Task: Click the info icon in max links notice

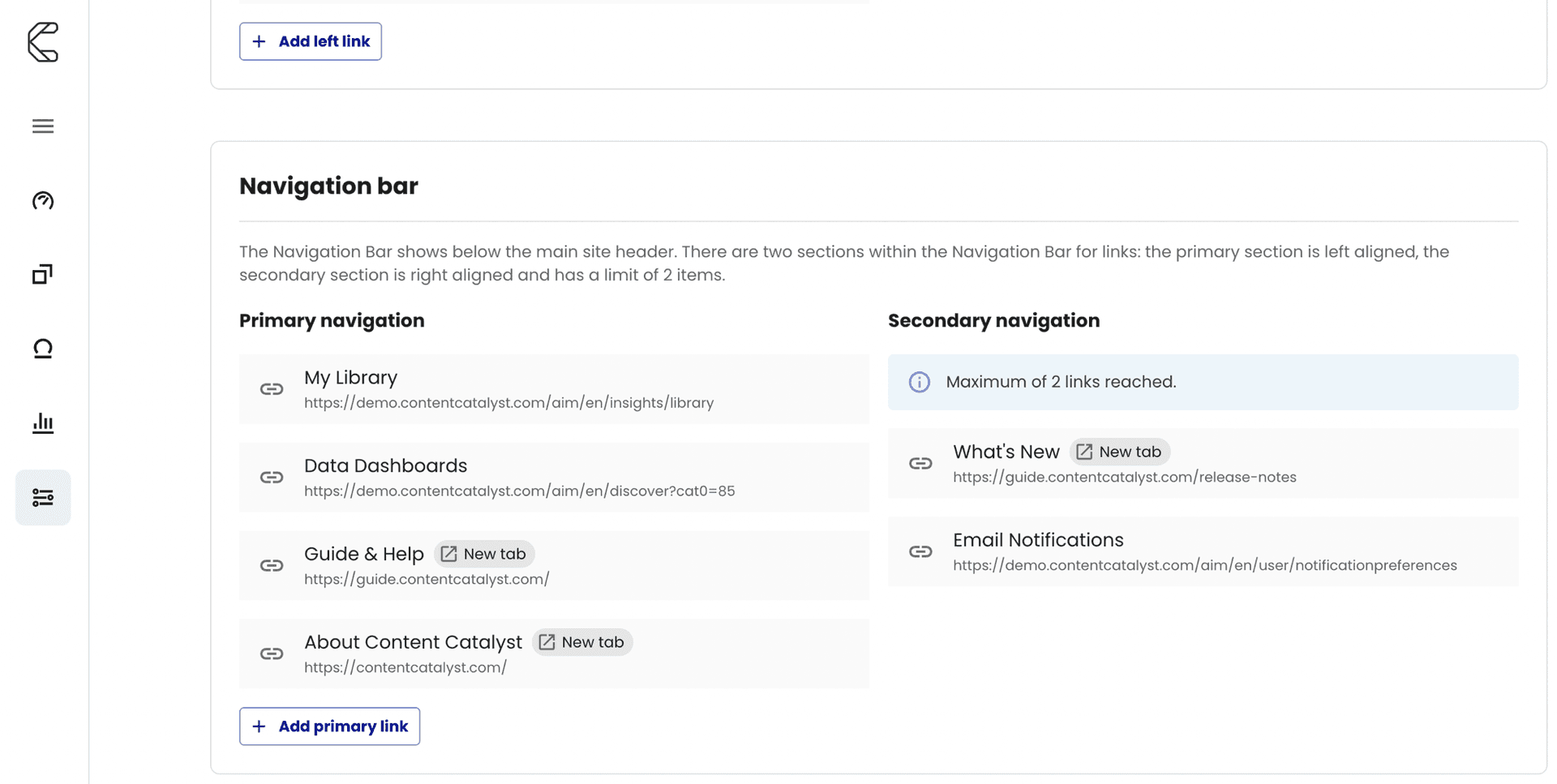Action: [919, 382]
